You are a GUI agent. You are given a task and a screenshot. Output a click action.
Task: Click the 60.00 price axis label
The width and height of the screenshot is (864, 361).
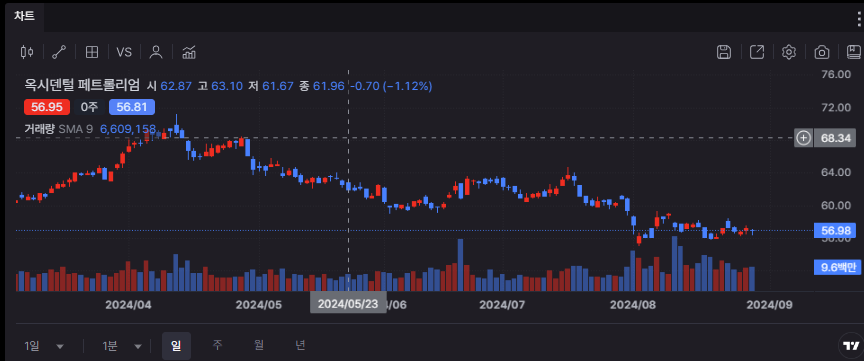tap(836, 205)
